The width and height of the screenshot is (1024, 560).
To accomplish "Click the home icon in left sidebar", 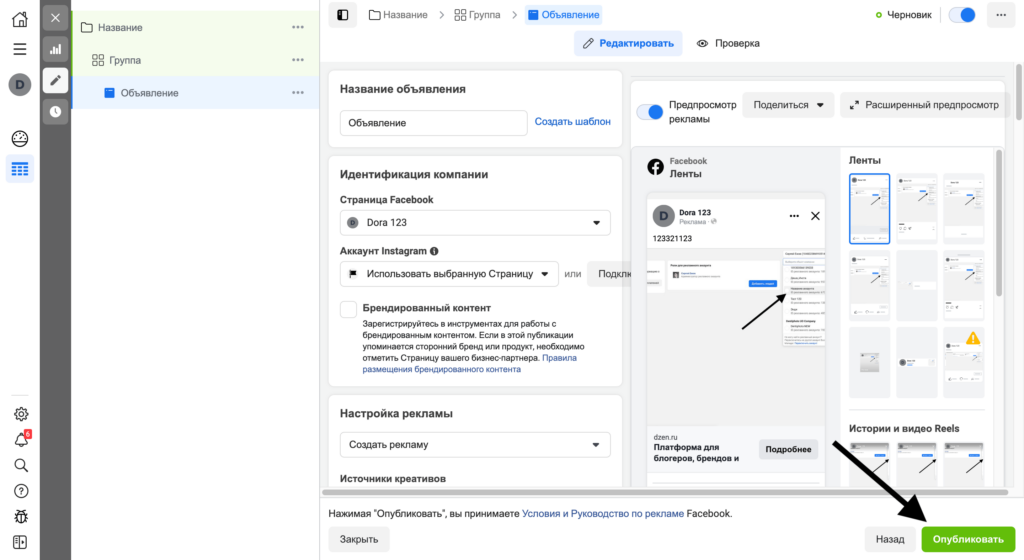I will point(19,19).
